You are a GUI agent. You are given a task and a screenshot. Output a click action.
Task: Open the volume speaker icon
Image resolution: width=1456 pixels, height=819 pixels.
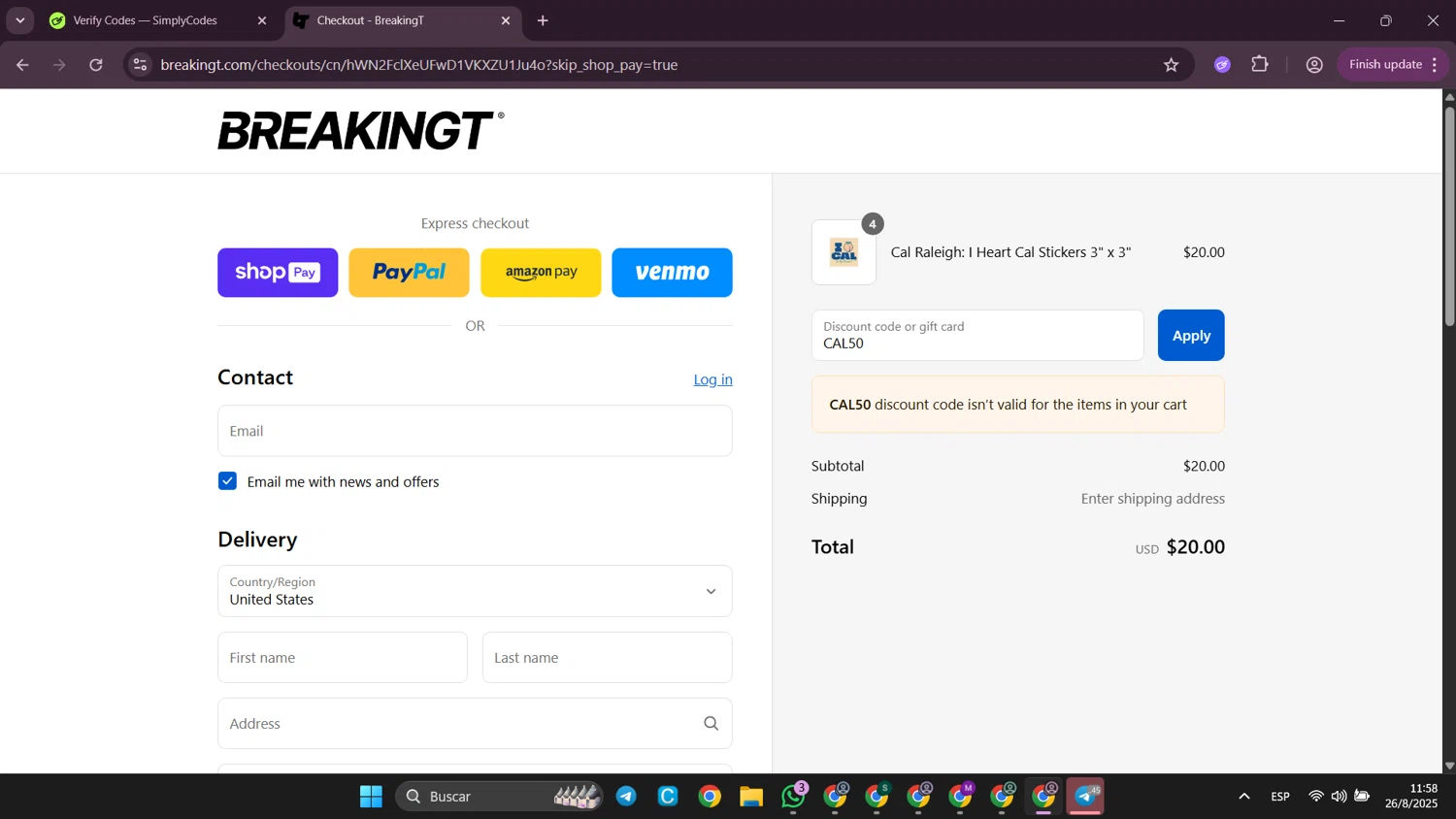point(1340,797)
